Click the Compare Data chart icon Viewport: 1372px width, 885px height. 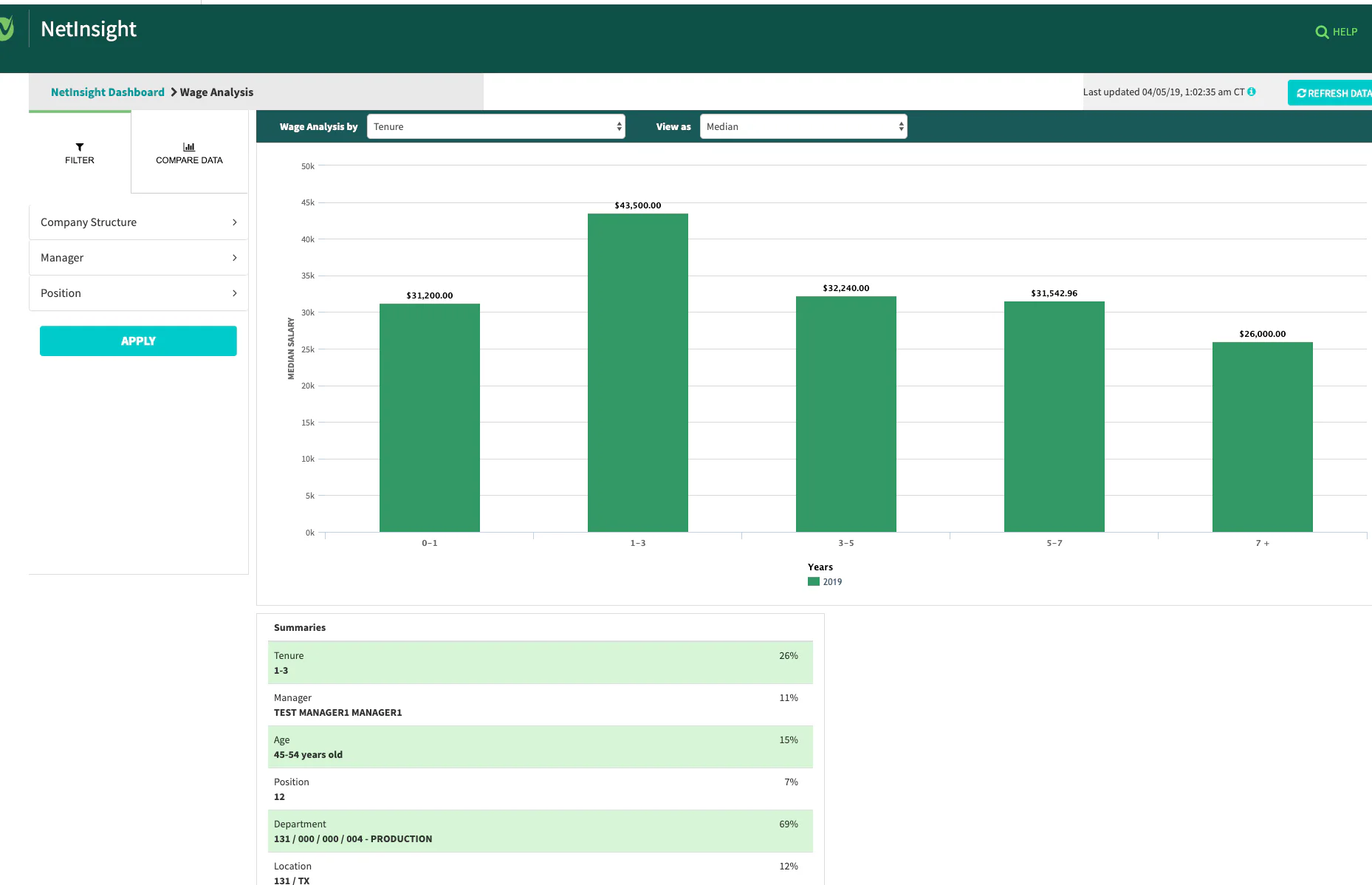189,147
